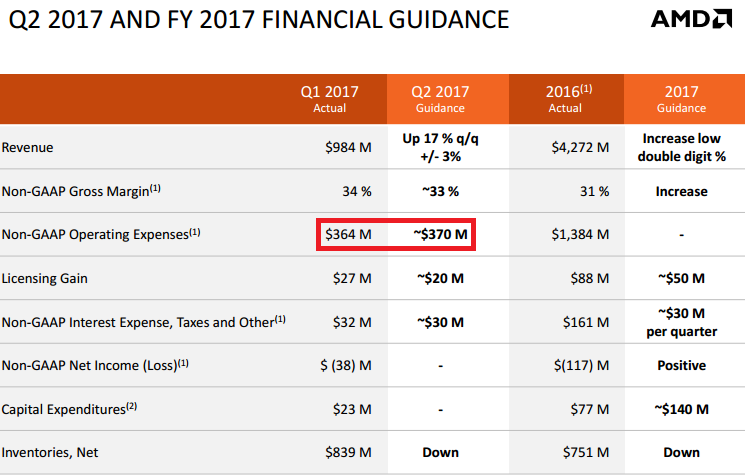Select the ~$140 M capital expenditures cell
The height and width of the screenshot is (476, 745).
tap(681, 409)
